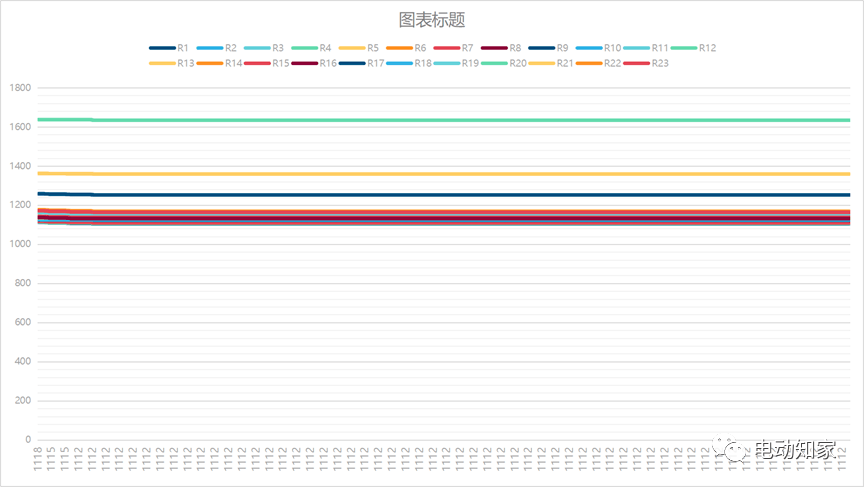Click the R9 legend entry
The height and width of the screenshot is (487, 864).
(x=548, y=48)
